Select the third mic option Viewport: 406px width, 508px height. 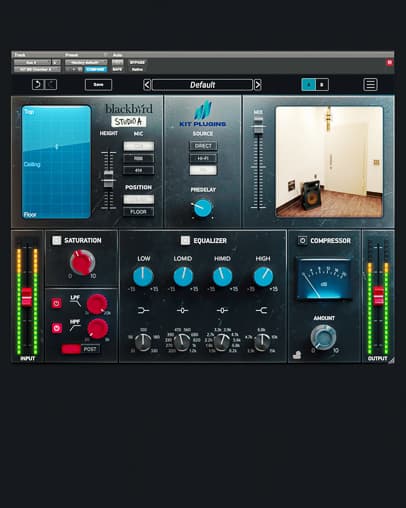tap(139, 170)
